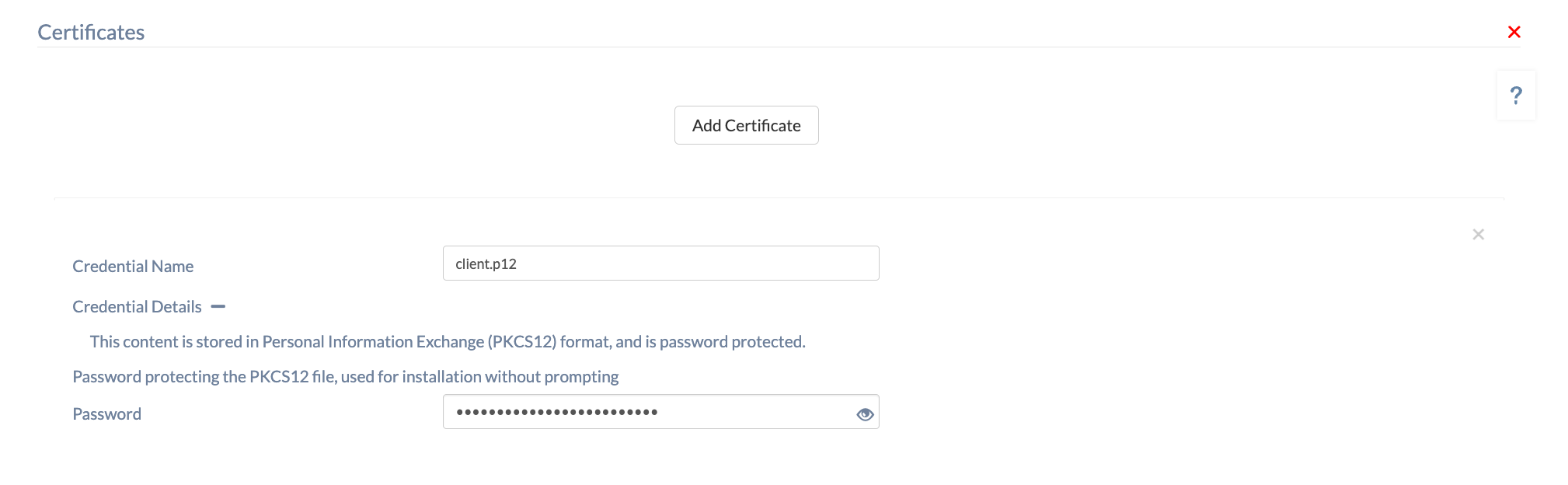Select the Certificates heading text
The height and width of the screenshot is (485, 1568).
91,32
